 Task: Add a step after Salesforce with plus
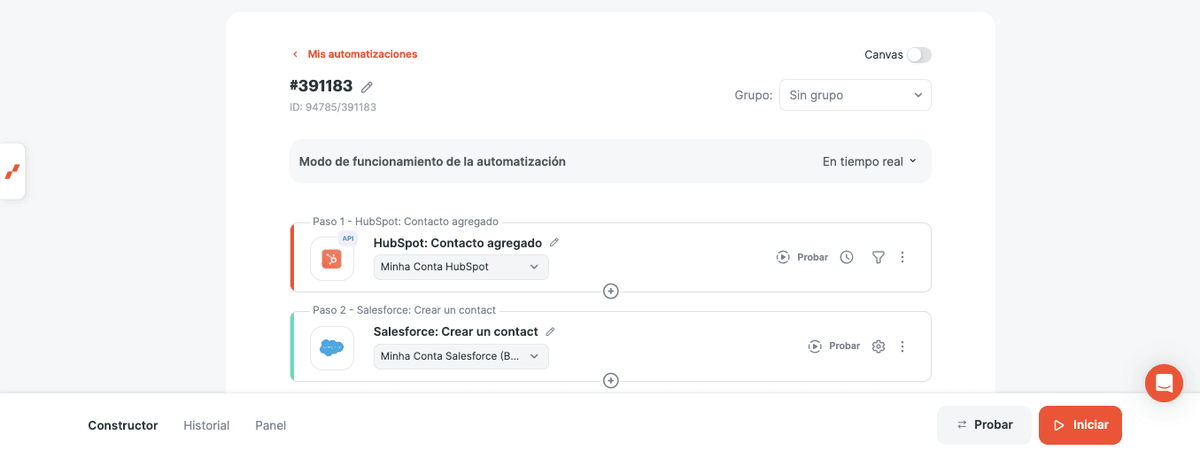pyautogui.click(x=611, y=380)
